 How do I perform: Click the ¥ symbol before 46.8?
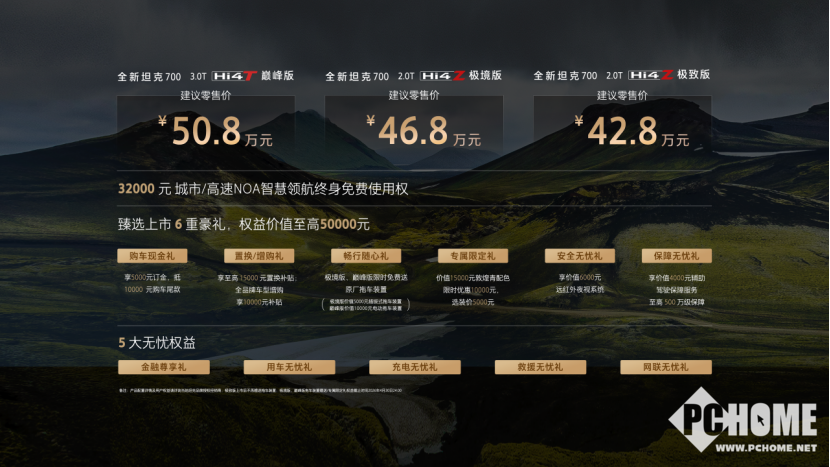[x=370, y=124]
